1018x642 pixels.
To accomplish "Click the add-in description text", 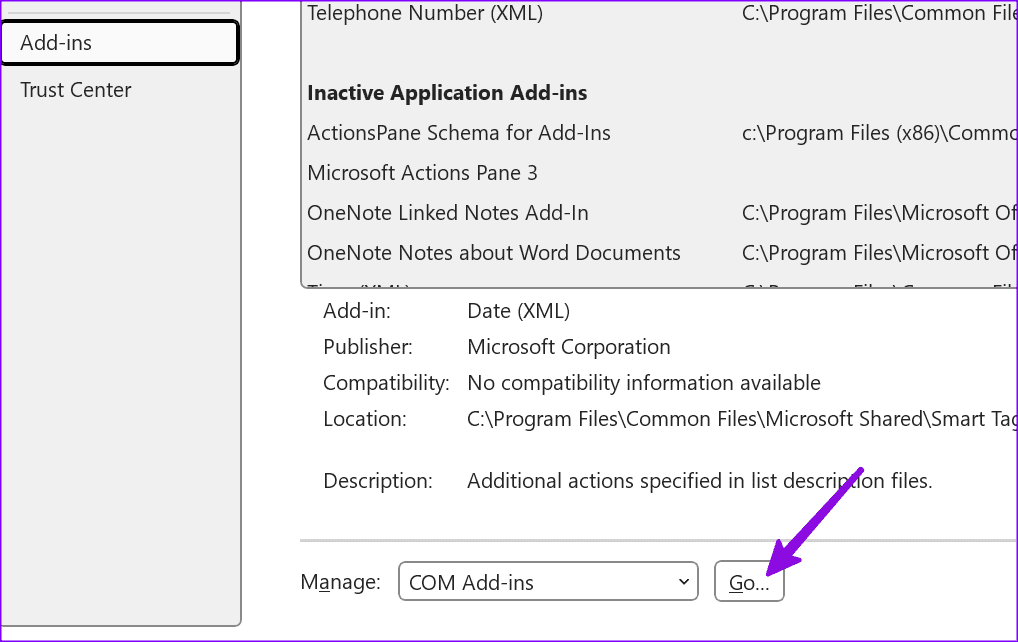I will point(699,481).
